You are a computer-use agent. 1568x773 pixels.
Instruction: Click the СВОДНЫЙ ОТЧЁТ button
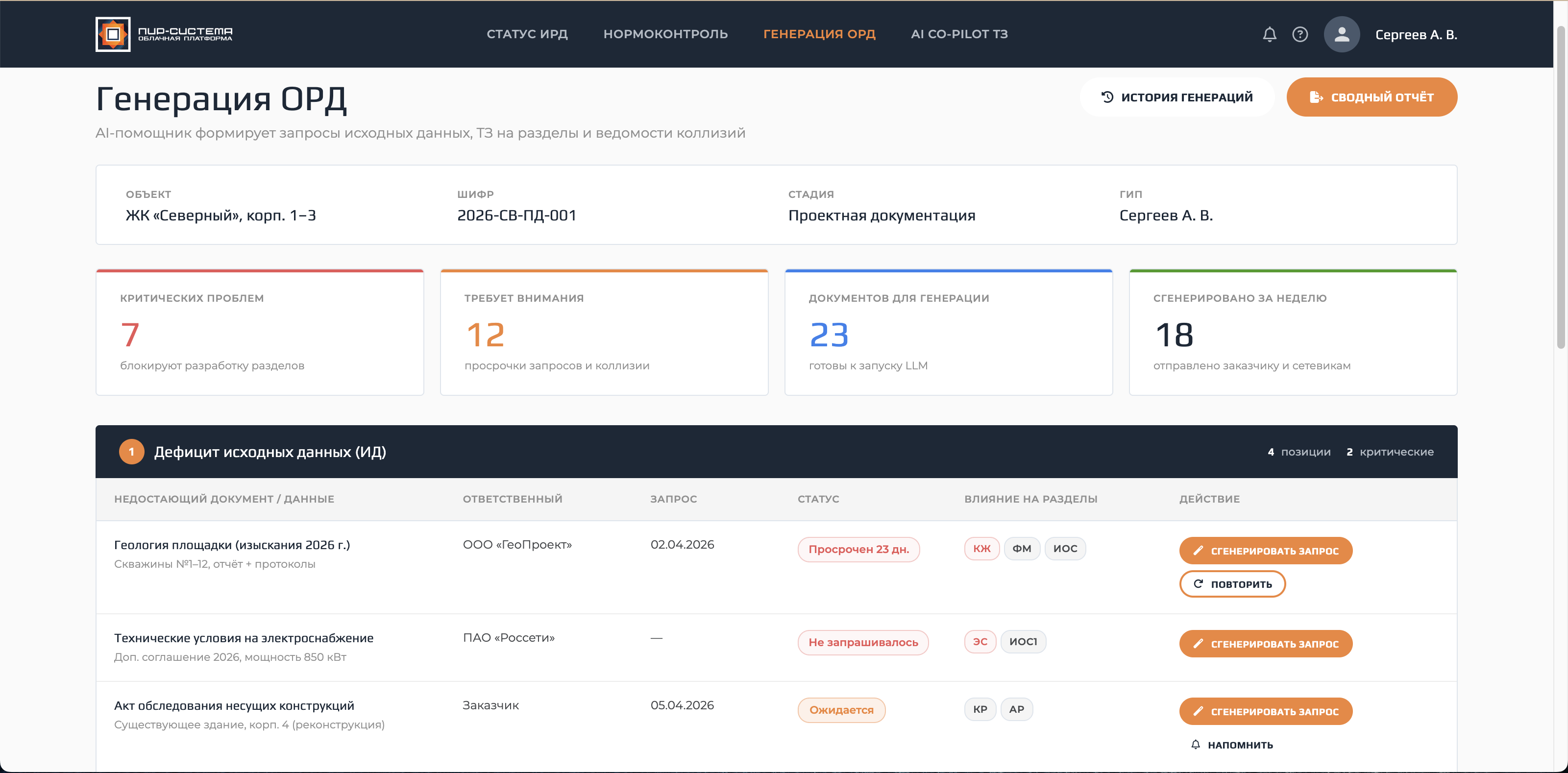click(1372, 97)
